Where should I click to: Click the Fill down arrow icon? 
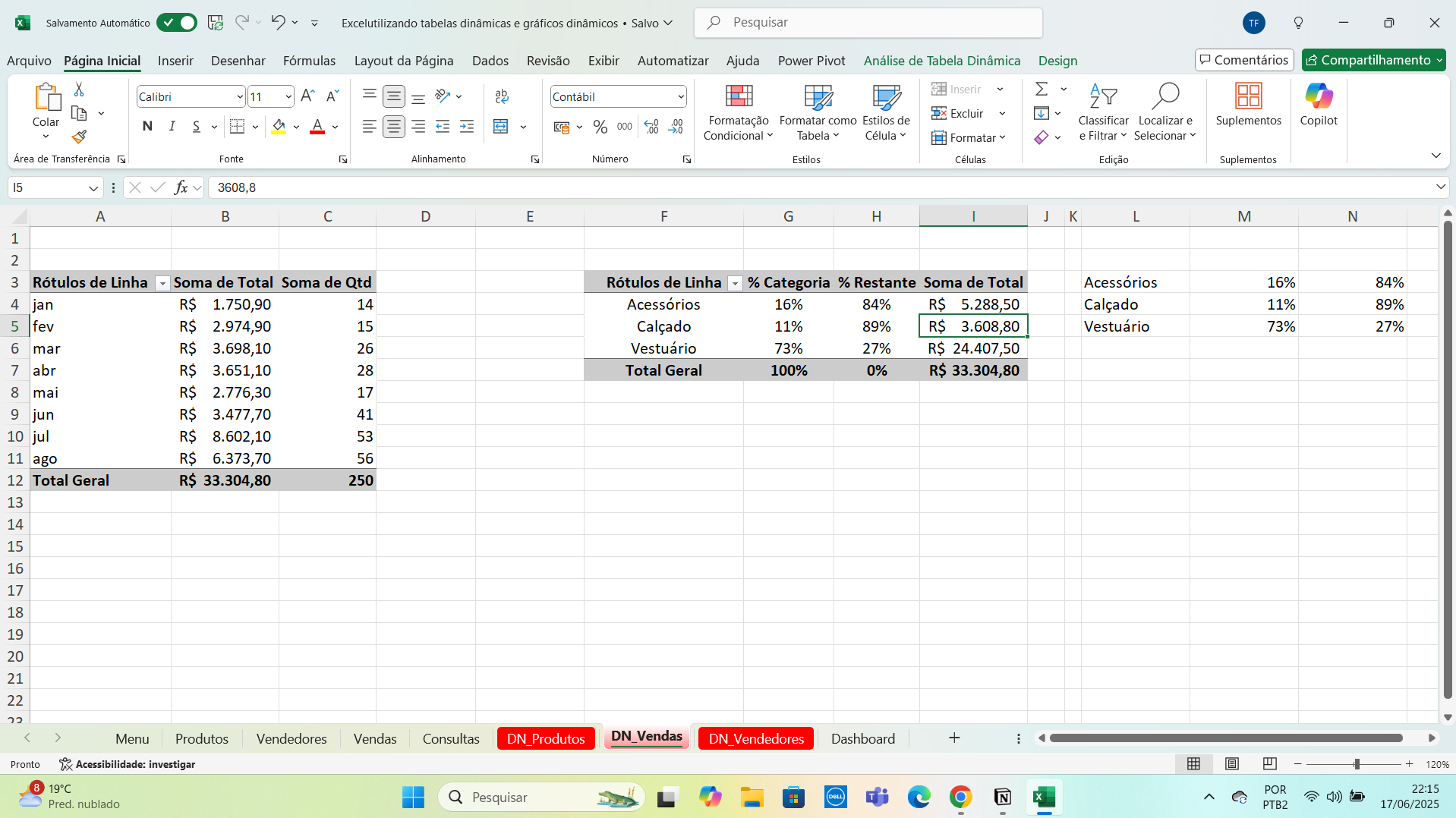1042,113
